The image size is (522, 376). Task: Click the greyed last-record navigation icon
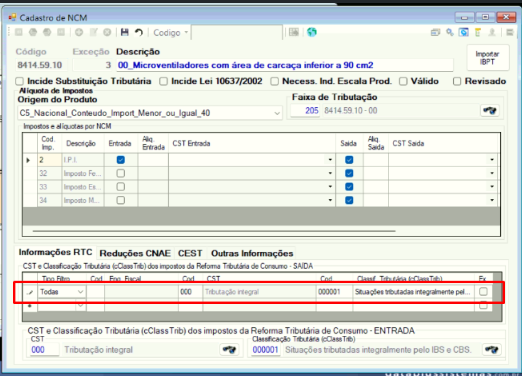point(61,32)
